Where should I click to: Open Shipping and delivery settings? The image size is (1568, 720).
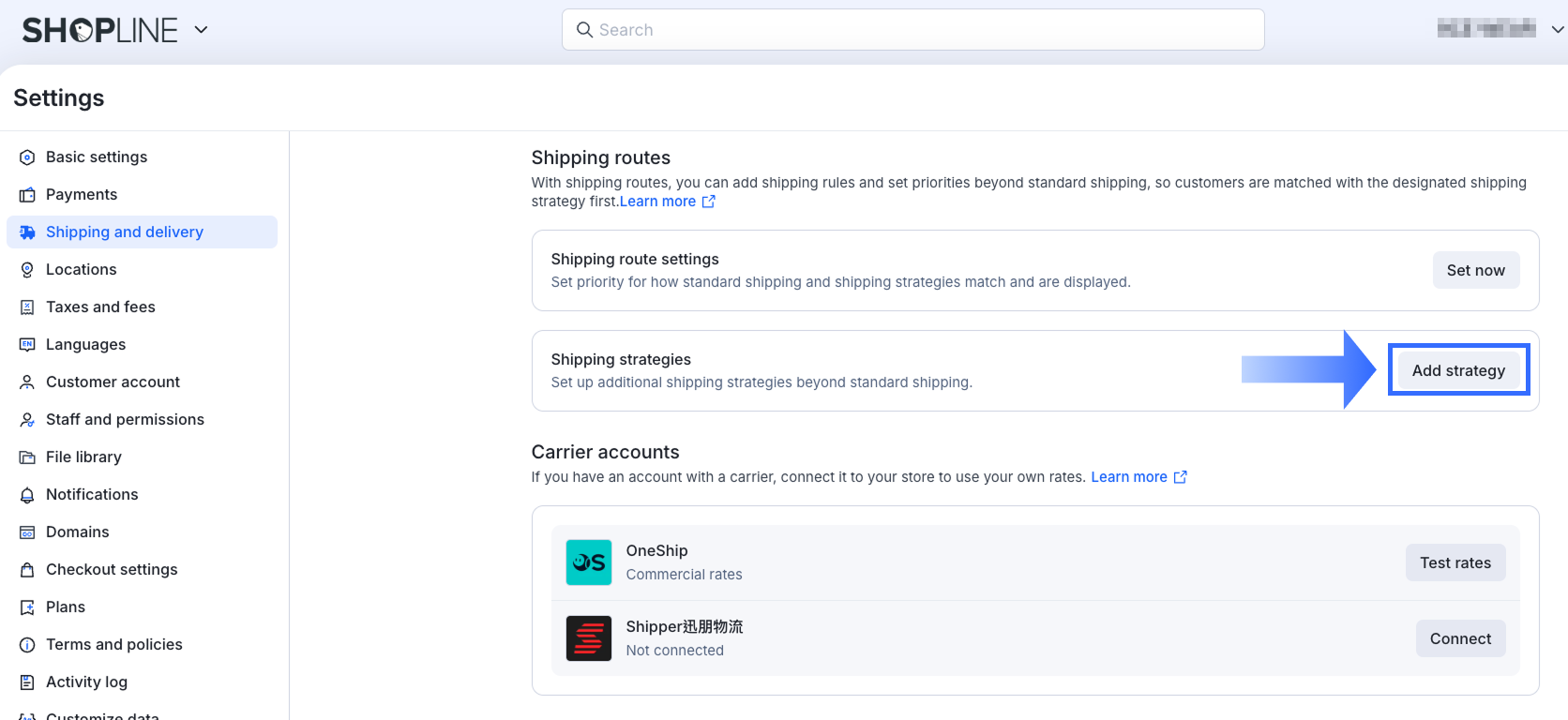pyautogui.click(x=125, y=232)
